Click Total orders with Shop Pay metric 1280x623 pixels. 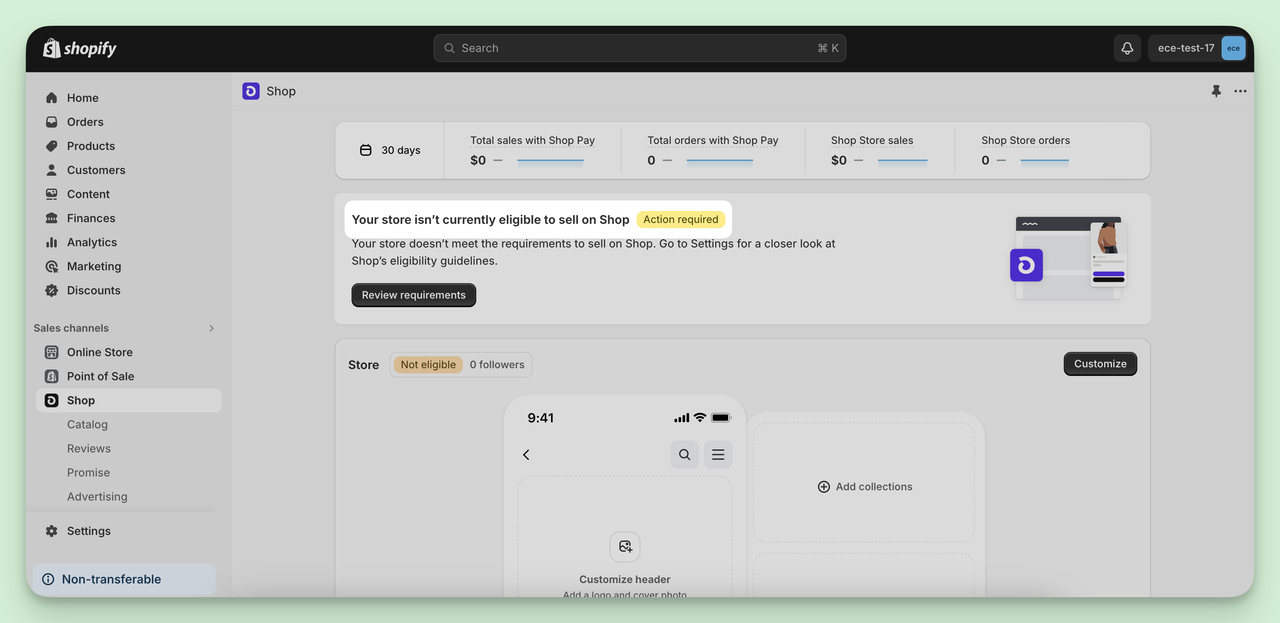click(x=712, y=151)
